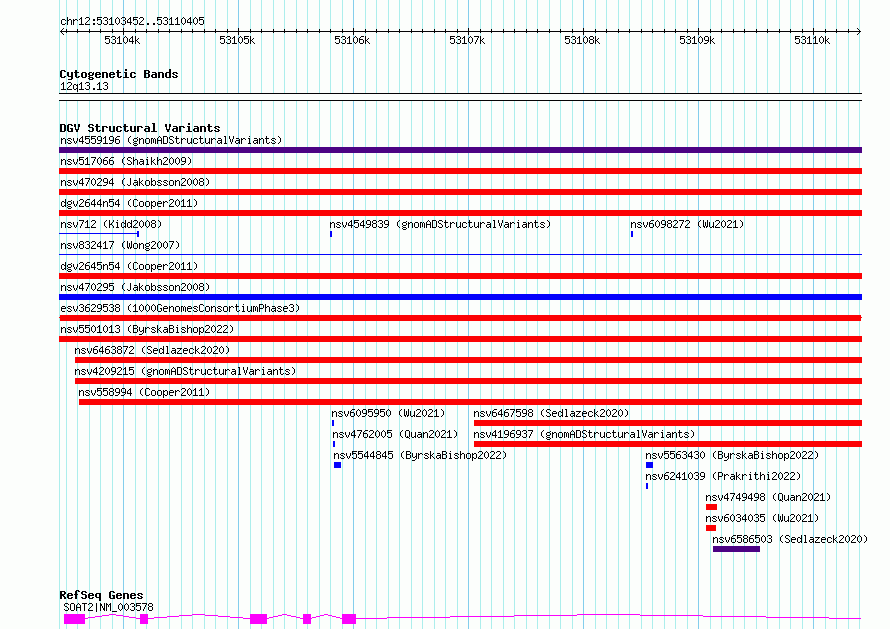Click the 12q13.13 cytogenetic band label
The height and width of the screenshot is (629, 890).
84,86
